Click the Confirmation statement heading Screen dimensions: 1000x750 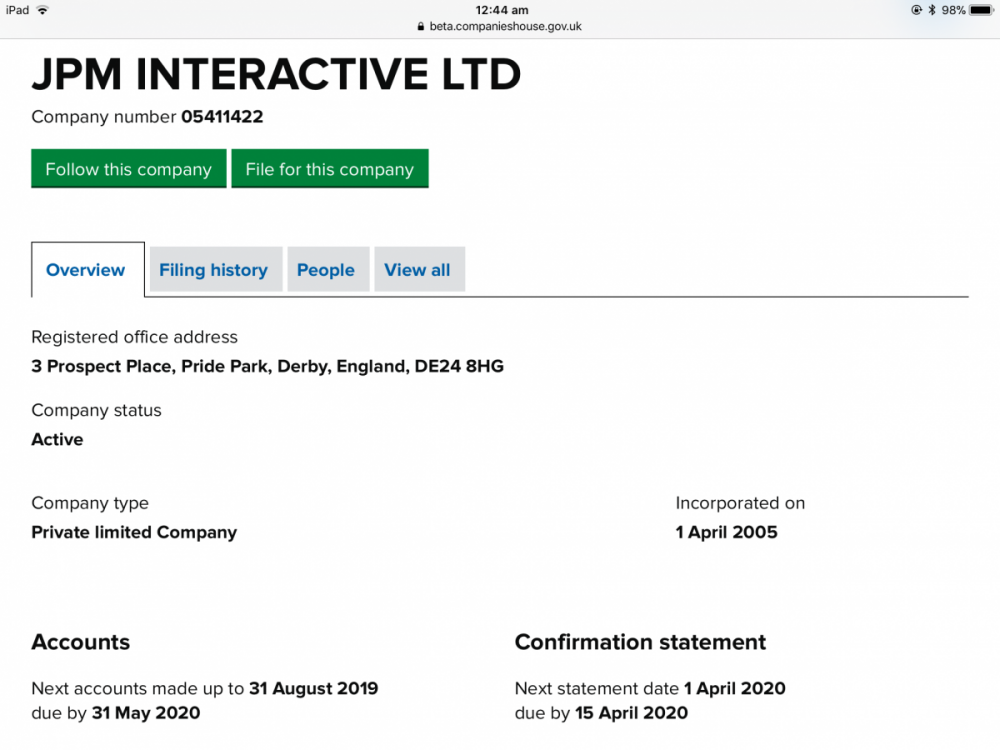pyautogui.click(x=640, y=642)
